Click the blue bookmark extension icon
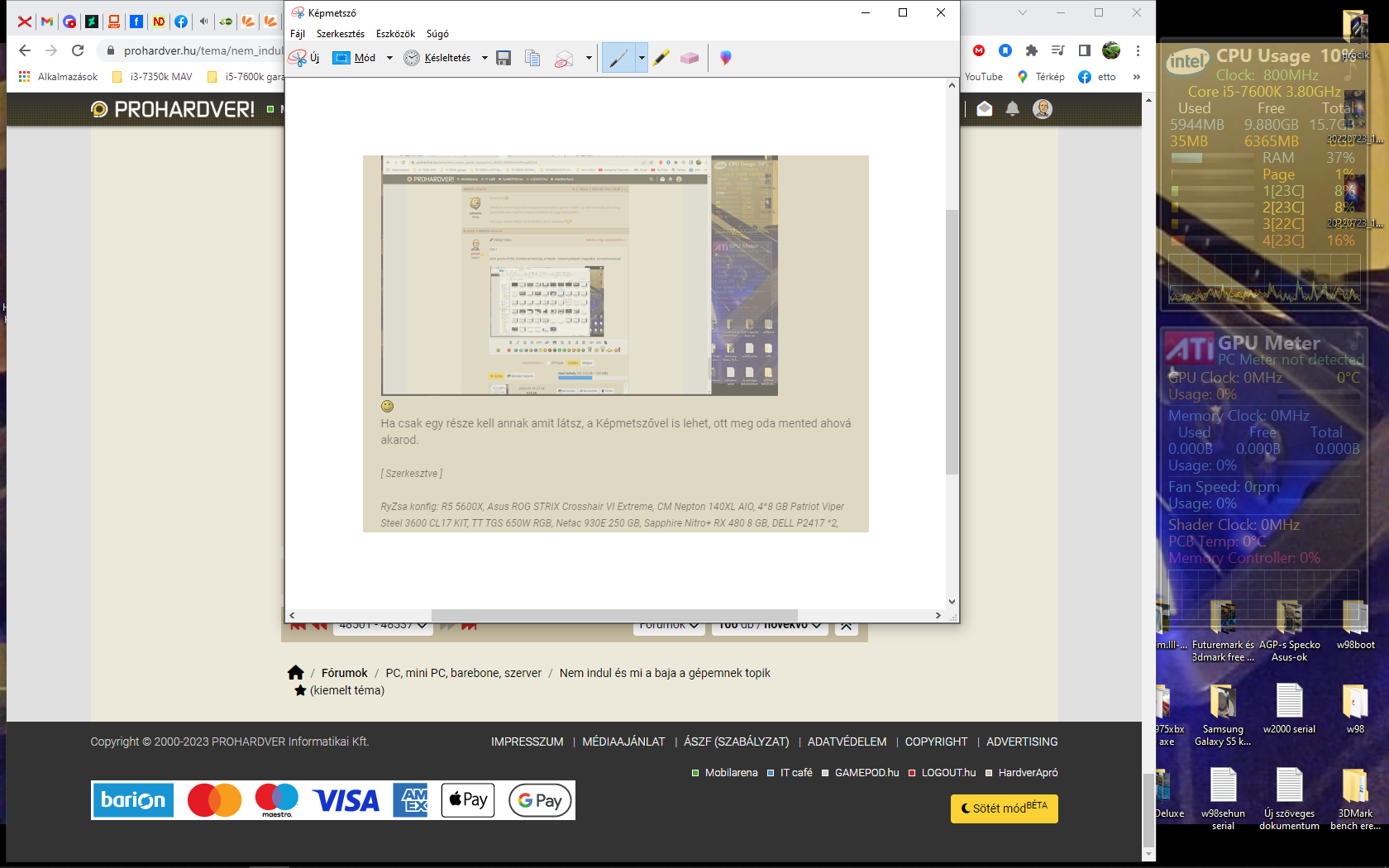The height and width of the screenshot is (868, 1389). (x=1005, y=50)
